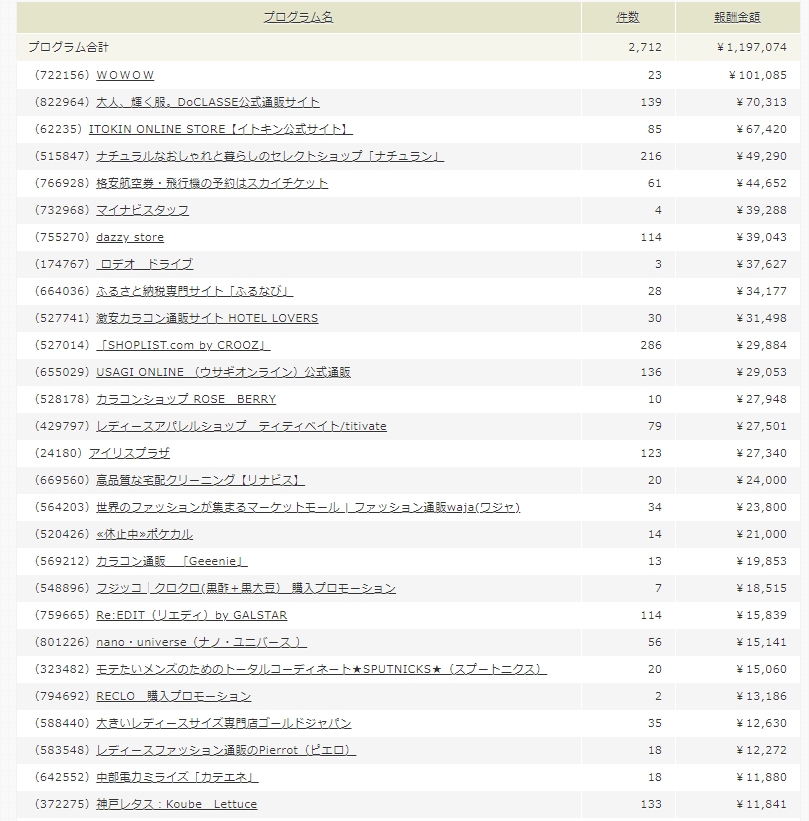Open the titivate apparel shop link
Screen dimensions: 809x821
pyautogui.click(x=241, y=426)
